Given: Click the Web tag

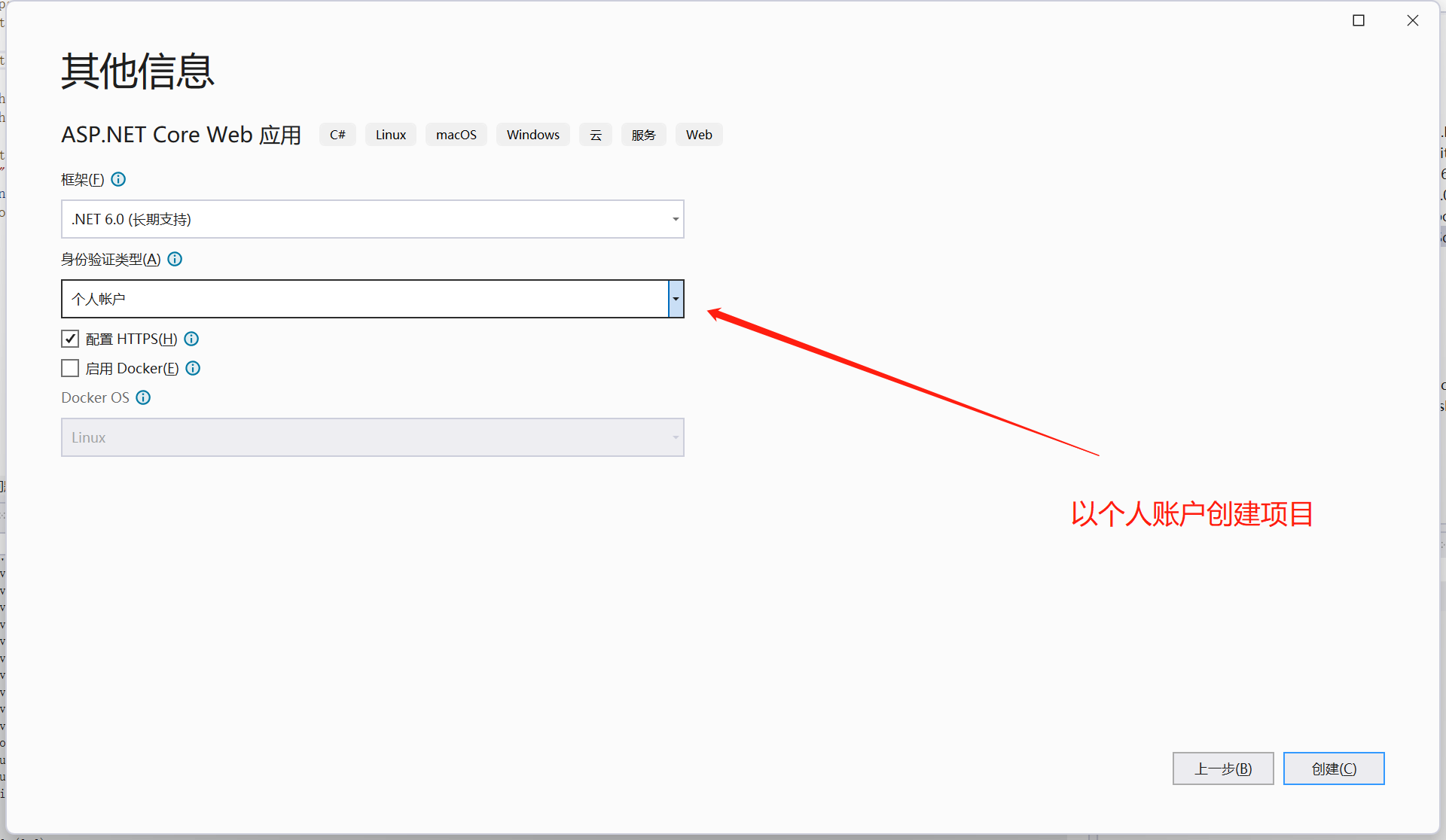Looking at the screenshot, I should [698, 135].
